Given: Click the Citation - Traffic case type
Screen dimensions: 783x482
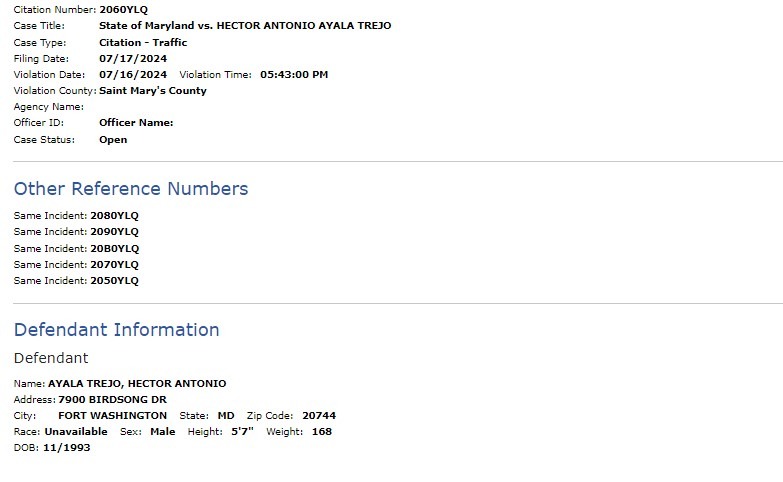Looking at the screenshot, I should pyautogui.click(x=143, y=42).
